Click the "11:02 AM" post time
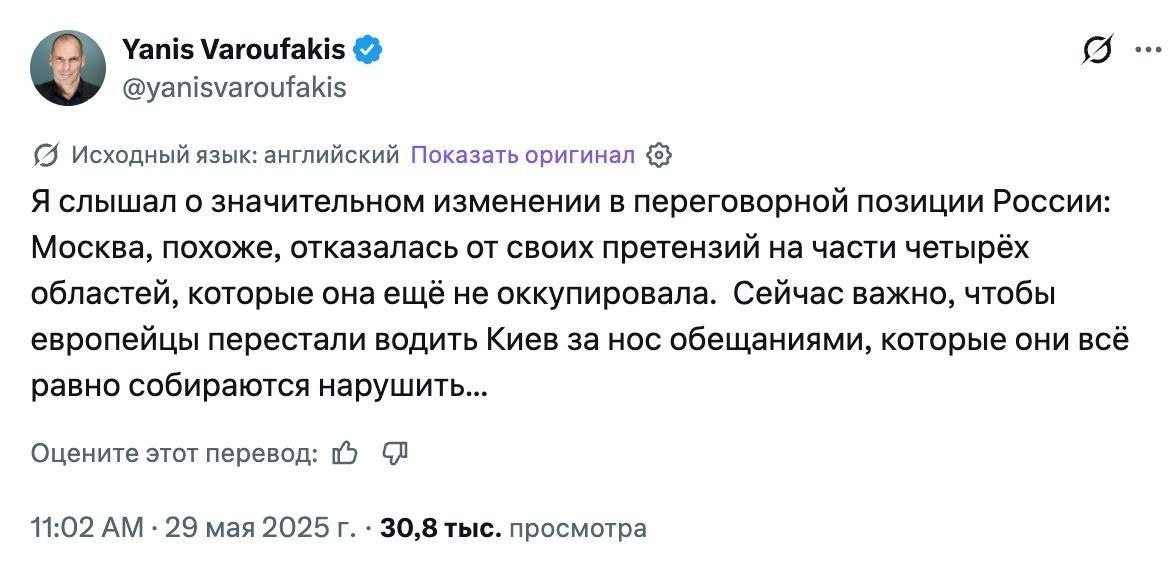This screenshot has width=1176, height=572. (x=87, y=527)
